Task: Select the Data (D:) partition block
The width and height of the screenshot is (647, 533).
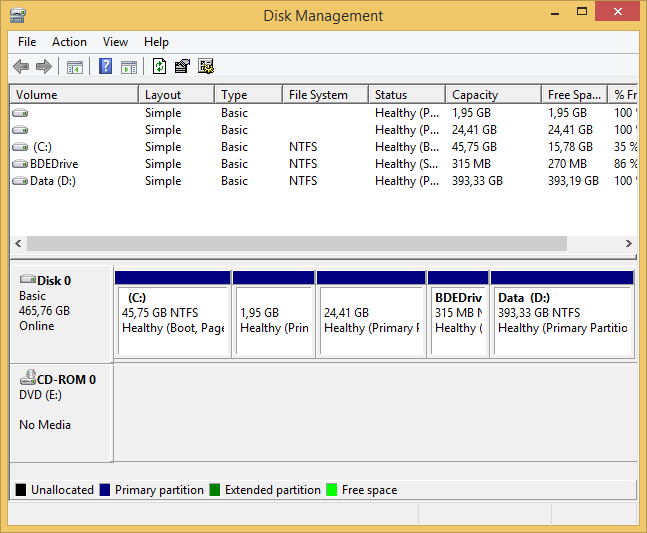Action: tap(562, 314)
